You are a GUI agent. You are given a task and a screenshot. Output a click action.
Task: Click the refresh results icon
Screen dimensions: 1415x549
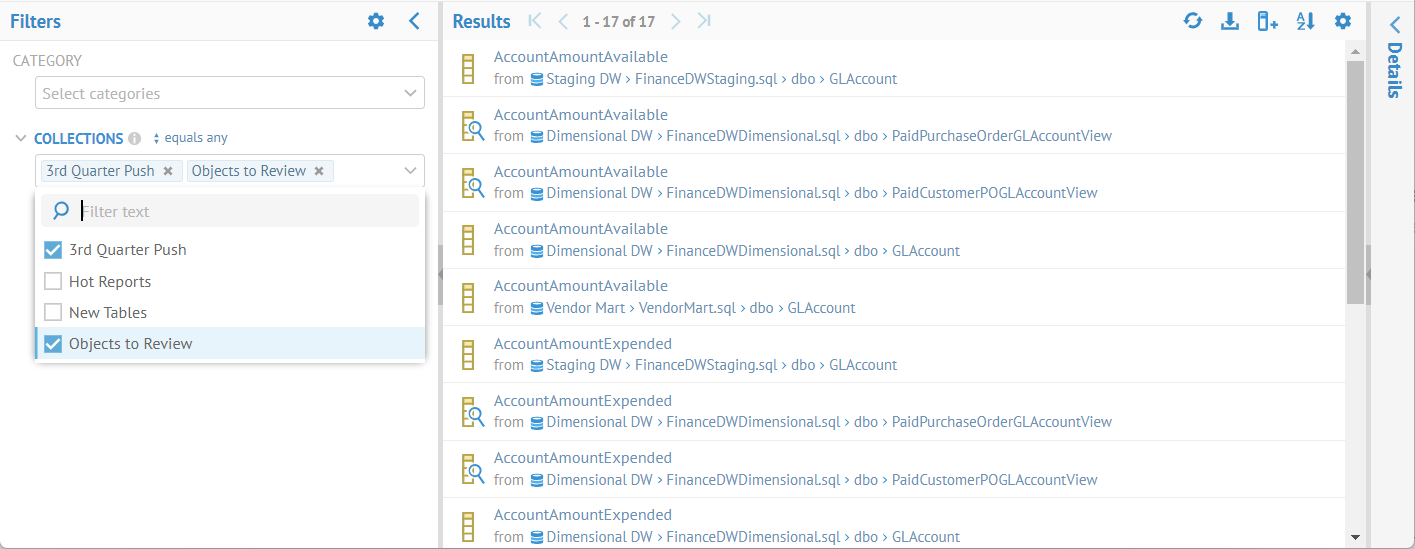click(x=1192, y=21)
